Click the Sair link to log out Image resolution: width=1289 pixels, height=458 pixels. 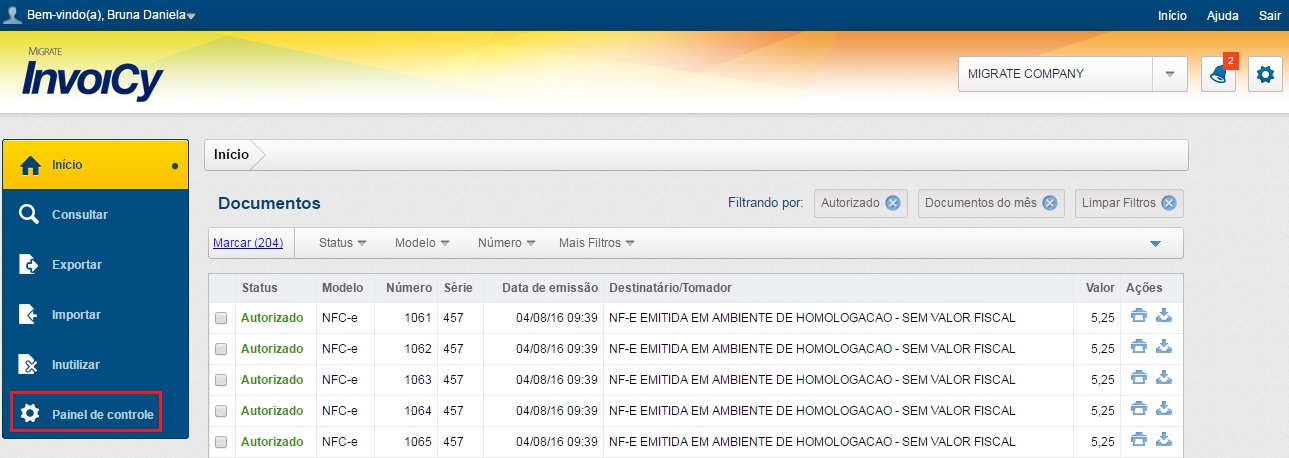[1269, 16]
